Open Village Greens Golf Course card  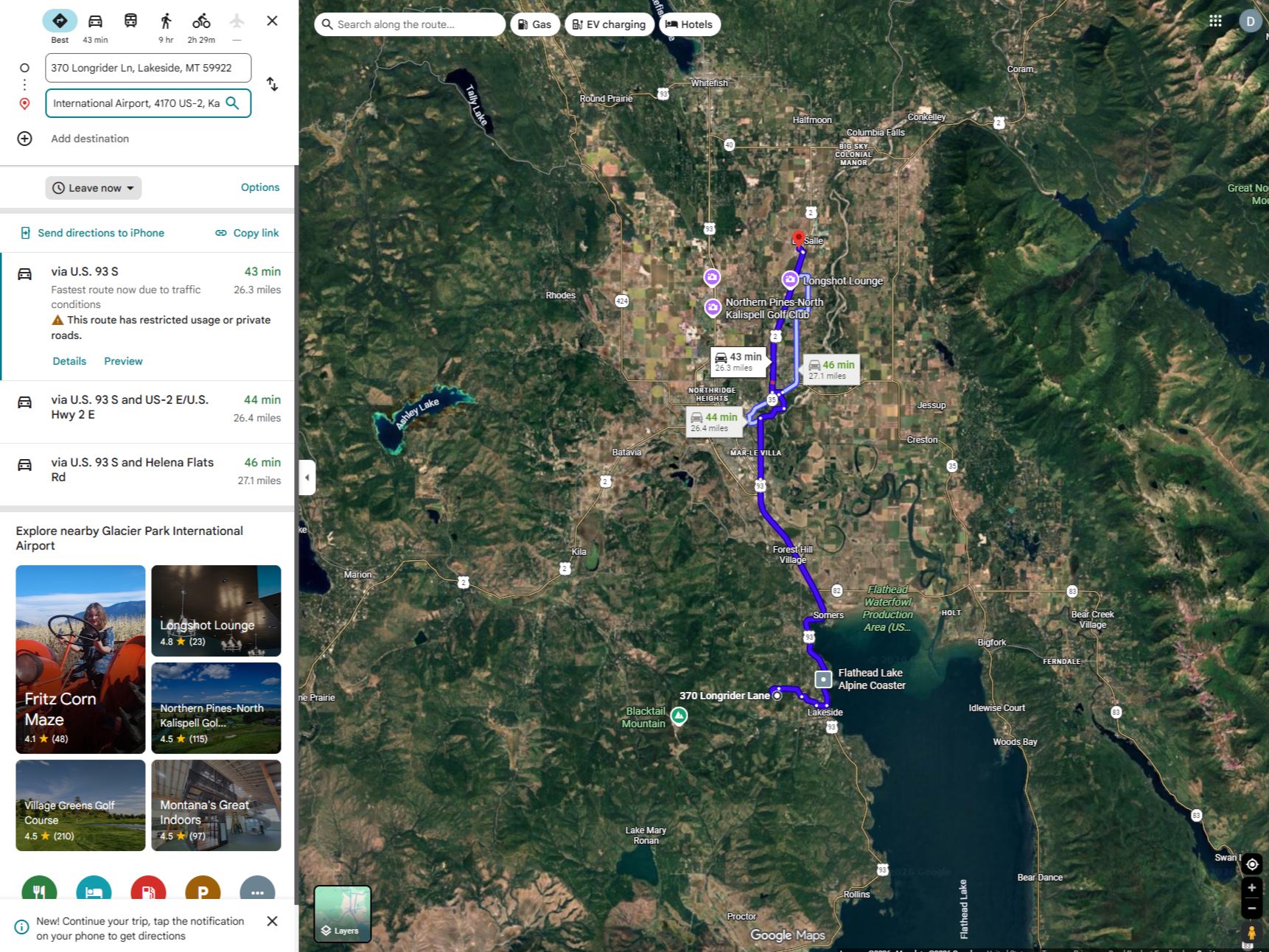[x=80, y=805]
